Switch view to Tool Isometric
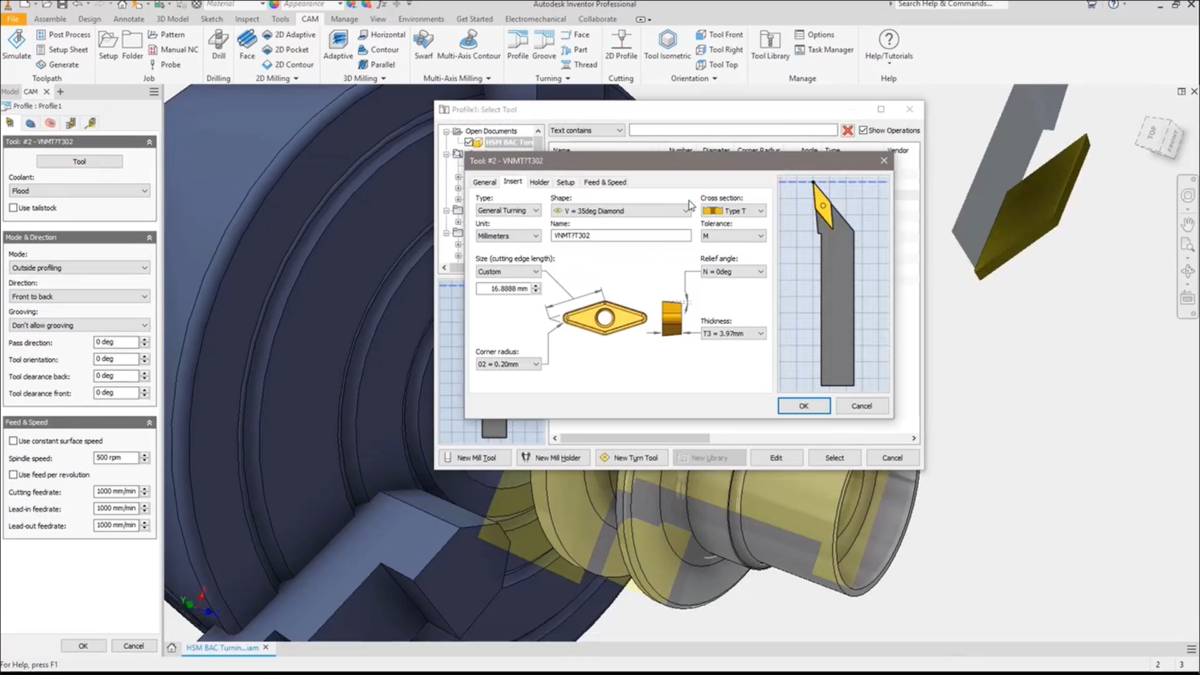The image size is (1200, 675). 667,45
